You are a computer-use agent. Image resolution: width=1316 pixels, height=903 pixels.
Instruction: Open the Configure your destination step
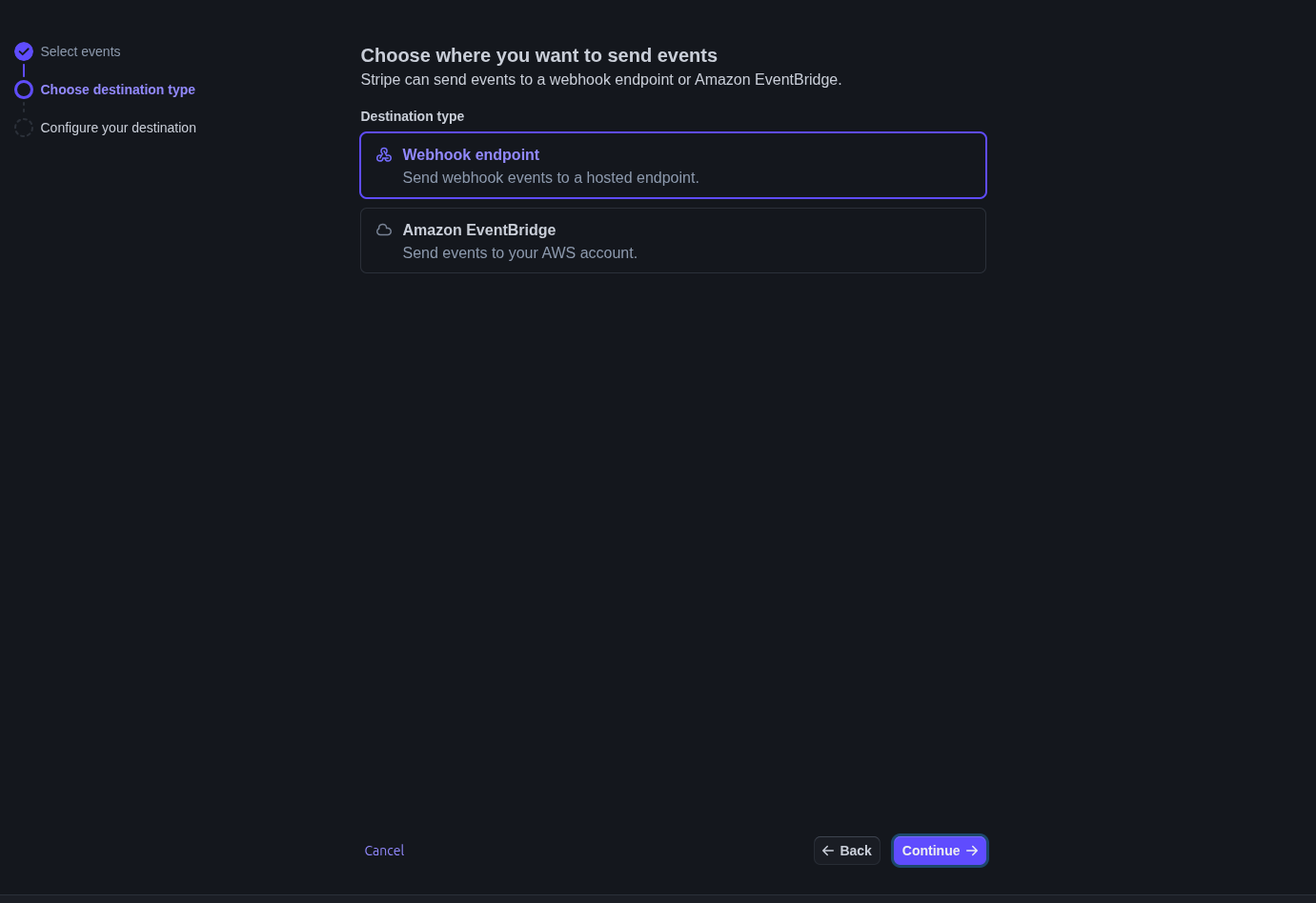pyautogui.click(x=118, y=128)
